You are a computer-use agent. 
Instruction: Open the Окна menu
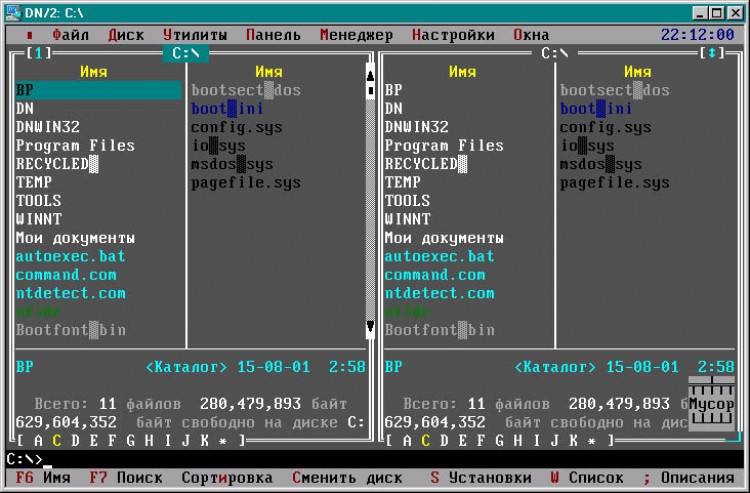pos(531,35)
